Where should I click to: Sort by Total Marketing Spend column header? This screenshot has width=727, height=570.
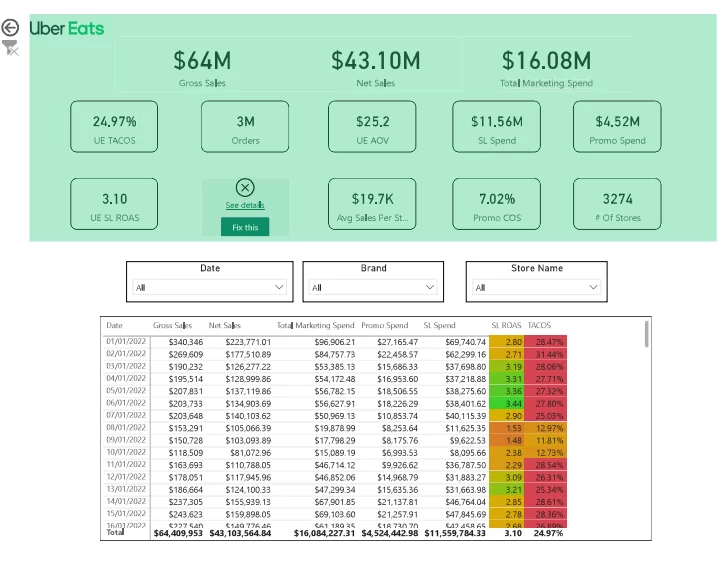coord(315,325)
